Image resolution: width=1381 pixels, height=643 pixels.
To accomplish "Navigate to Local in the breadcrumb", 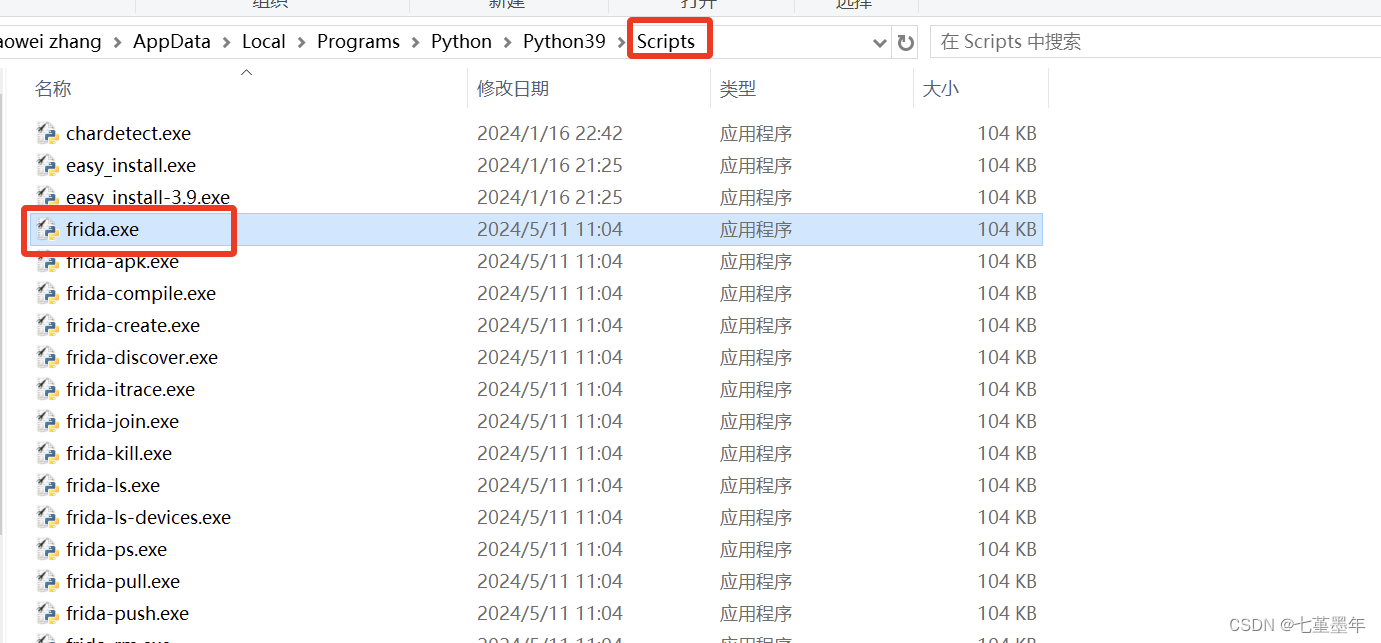I will point(264,42).
